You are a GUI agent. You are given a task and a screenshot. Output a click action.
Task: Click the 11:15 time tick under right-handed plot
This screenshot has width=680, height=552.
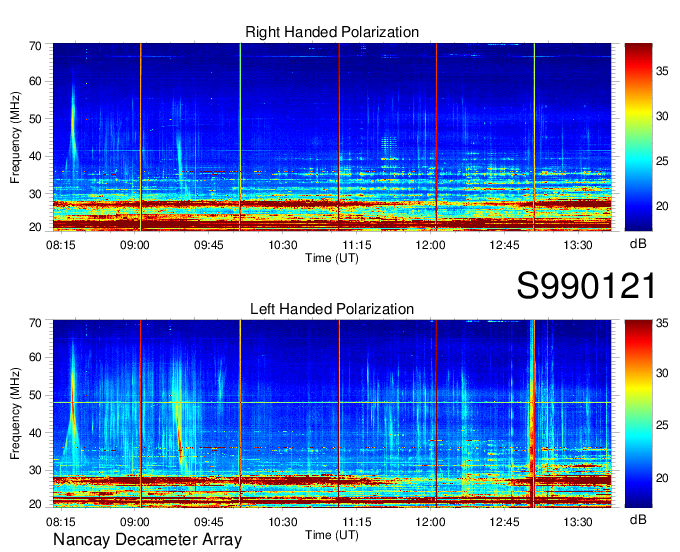[356, 245]
